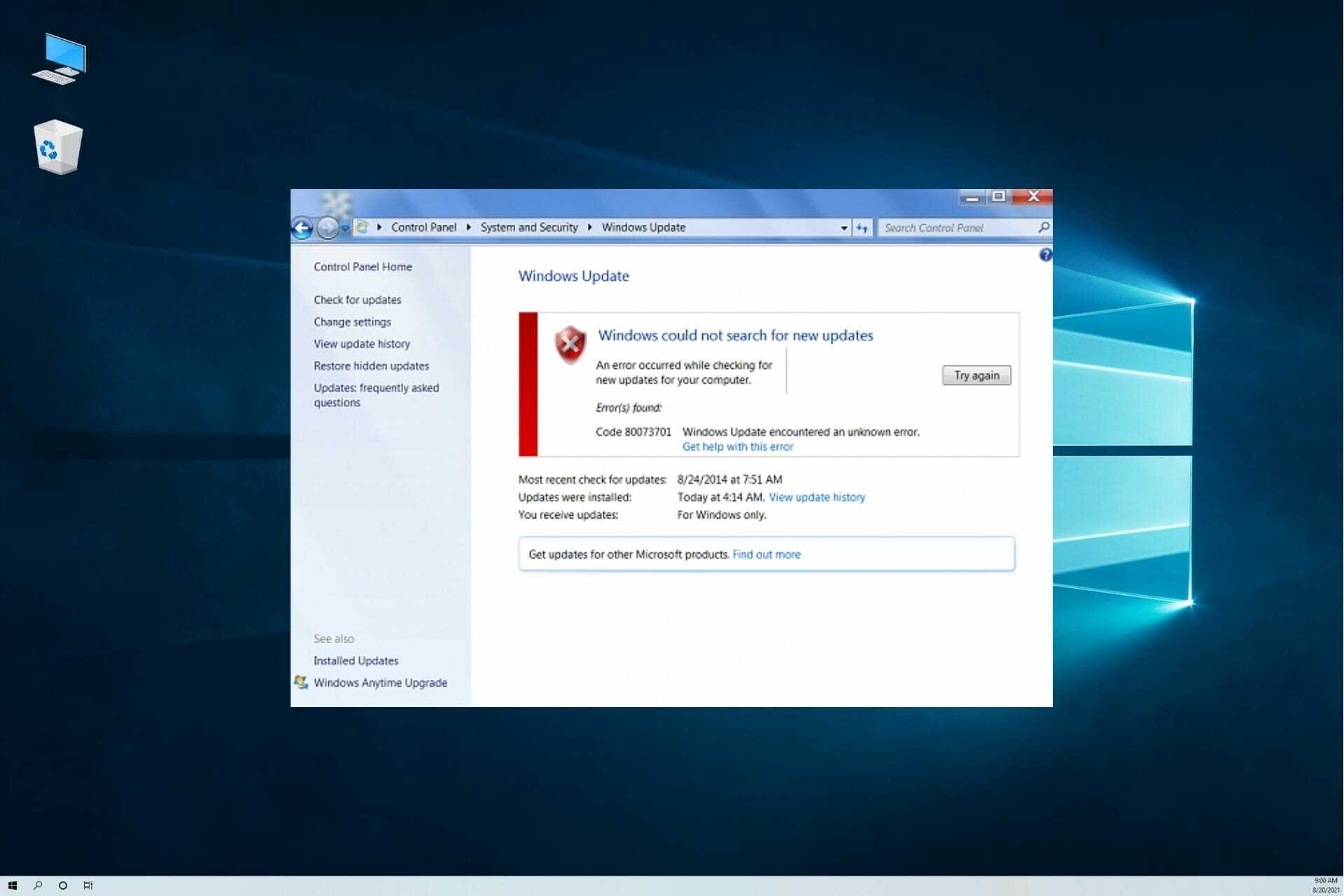Click the Windows Update heading
This screenshot has height=896, width=1344.
(x=573, y=276)
